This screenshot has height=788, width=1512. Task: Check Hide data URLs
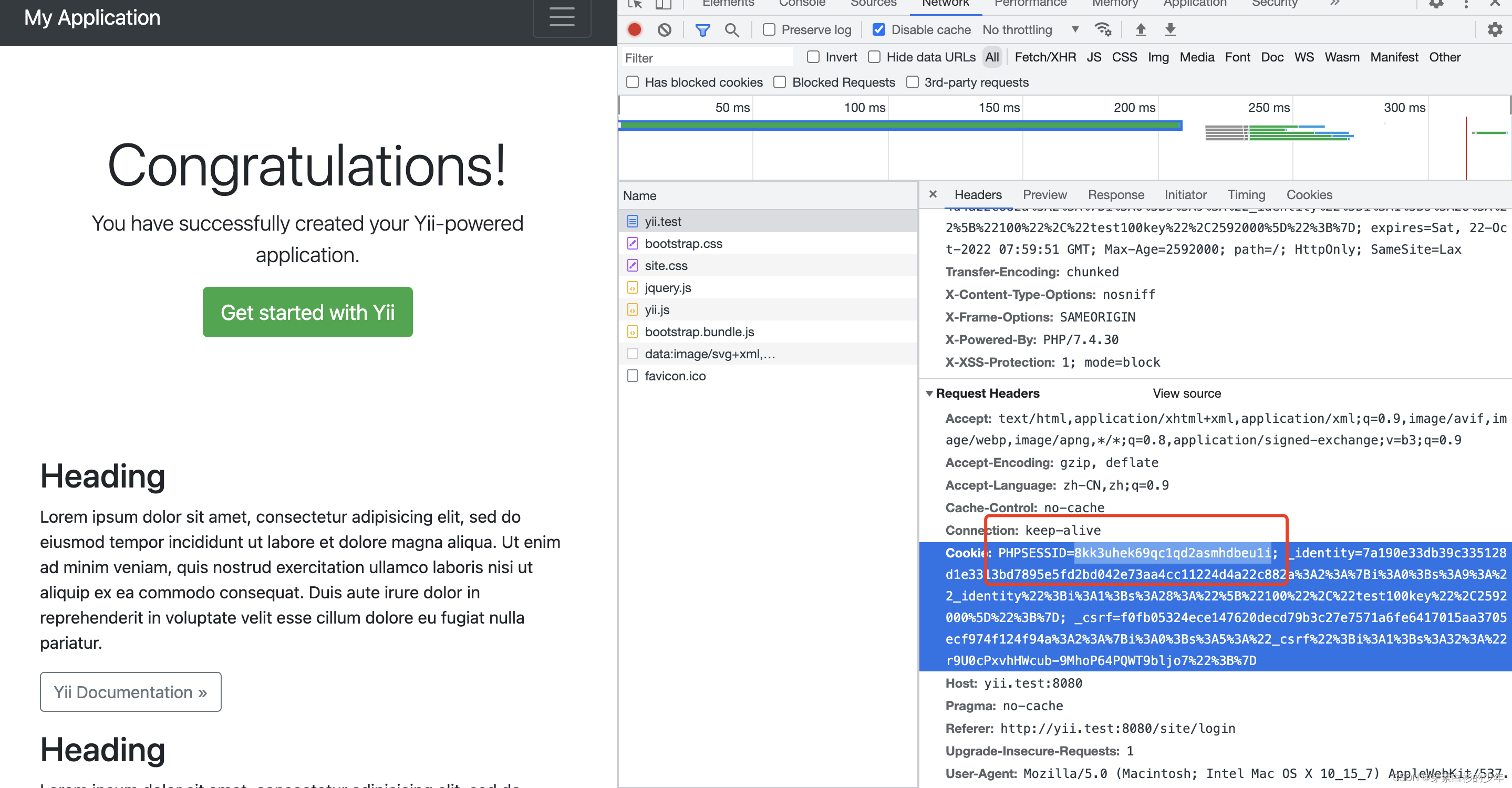point(874,57)
